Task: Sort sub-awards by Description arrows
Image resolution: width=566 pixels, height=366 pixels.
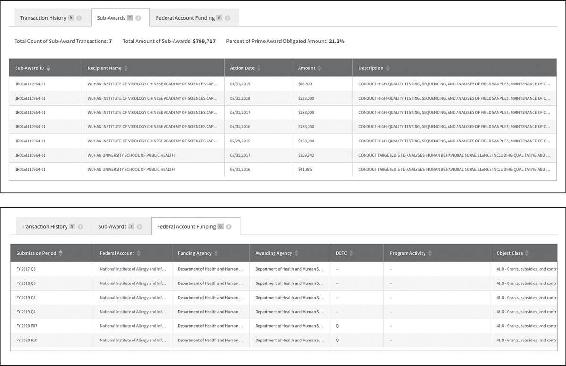Action: (388, 68)
